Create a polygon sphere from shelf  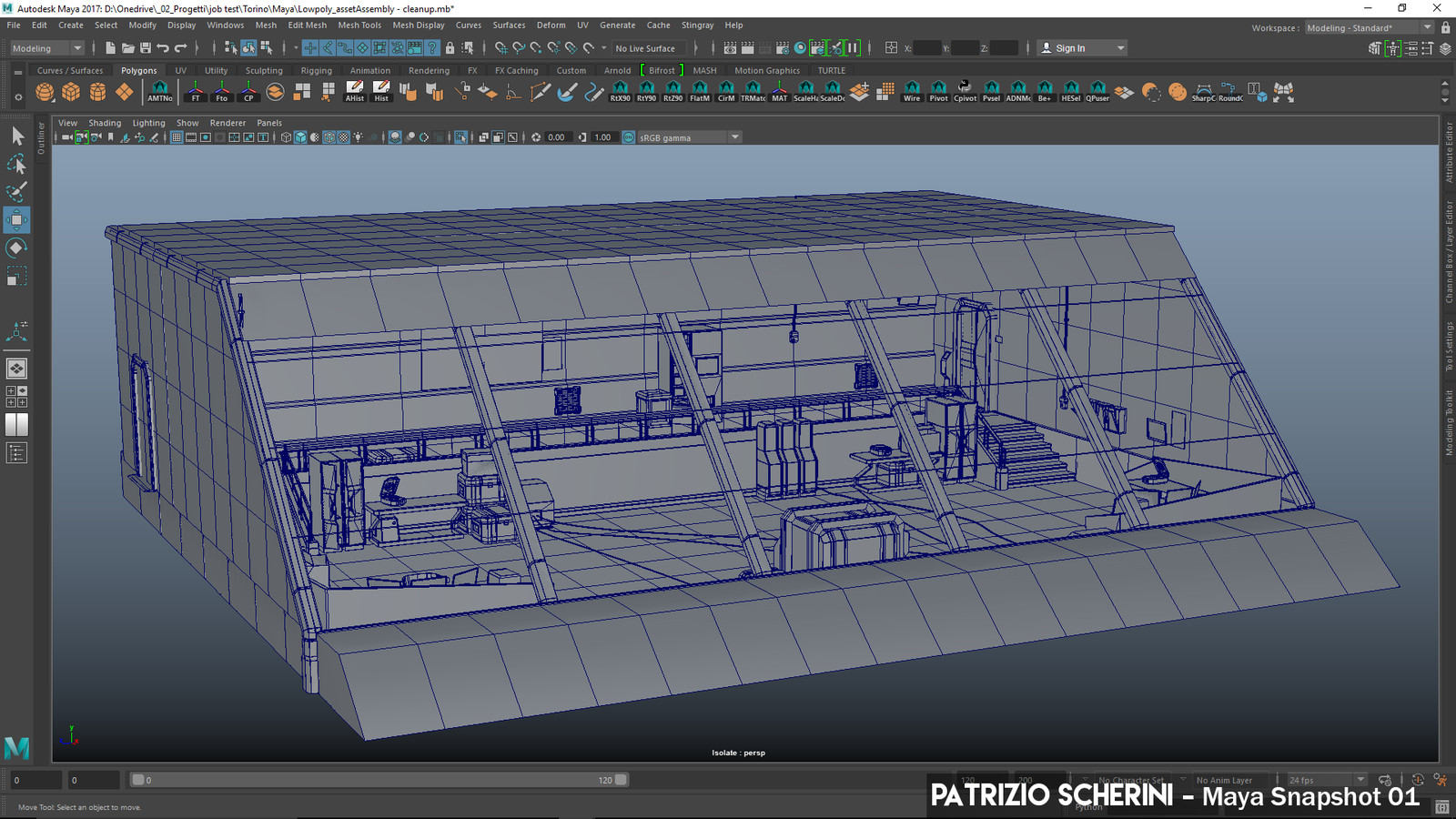click(x=45, y=92)
